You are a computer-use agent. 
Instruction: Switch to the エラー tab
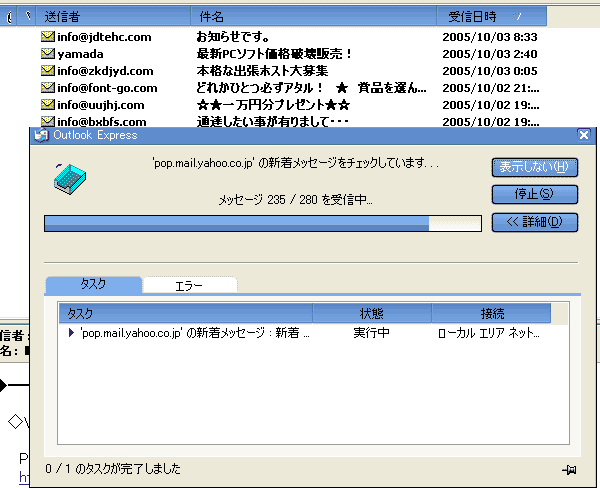(189, 286)
